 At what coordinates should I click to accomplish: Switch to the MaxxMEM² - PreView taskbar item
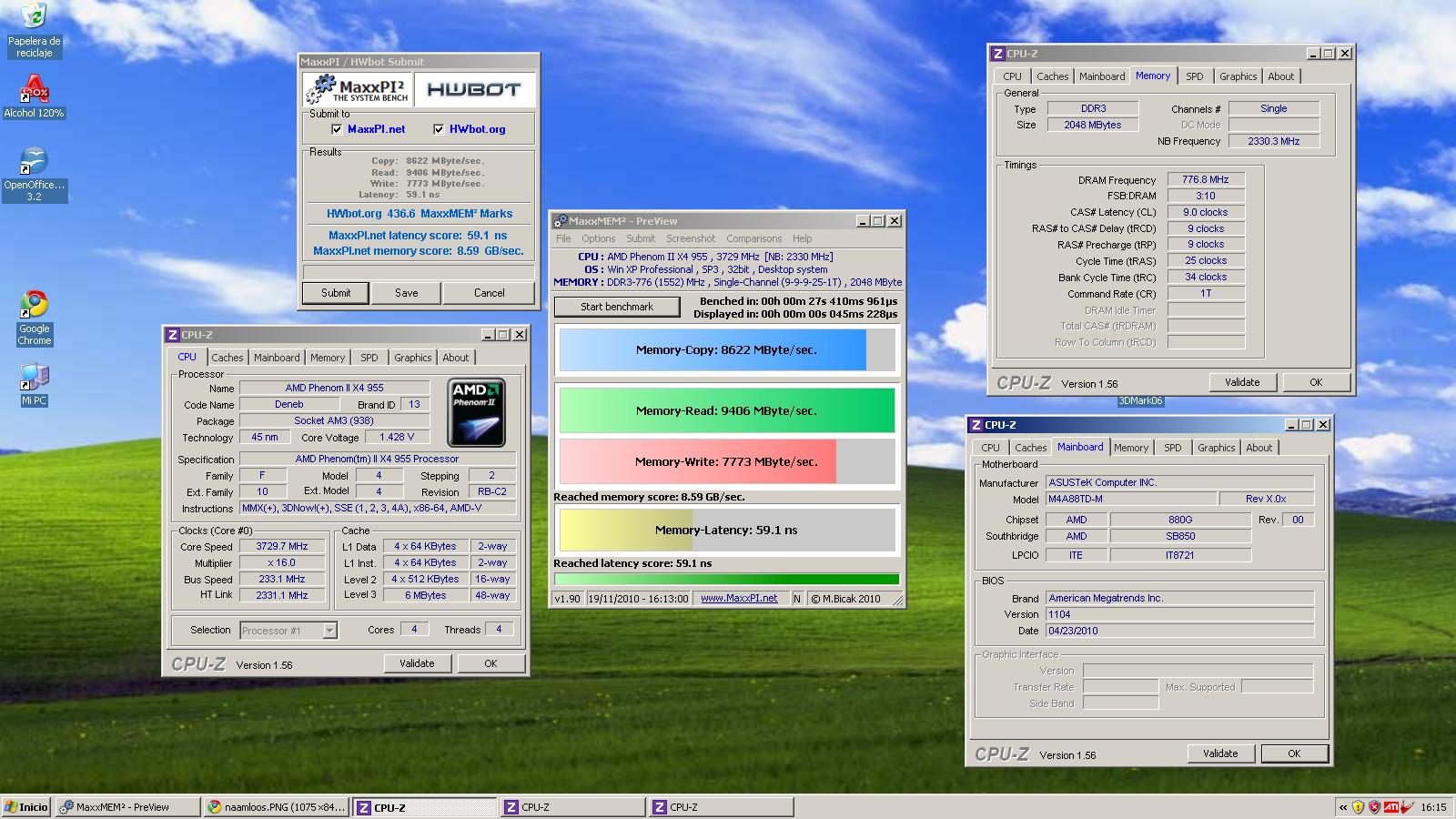[x=127, y=807]
